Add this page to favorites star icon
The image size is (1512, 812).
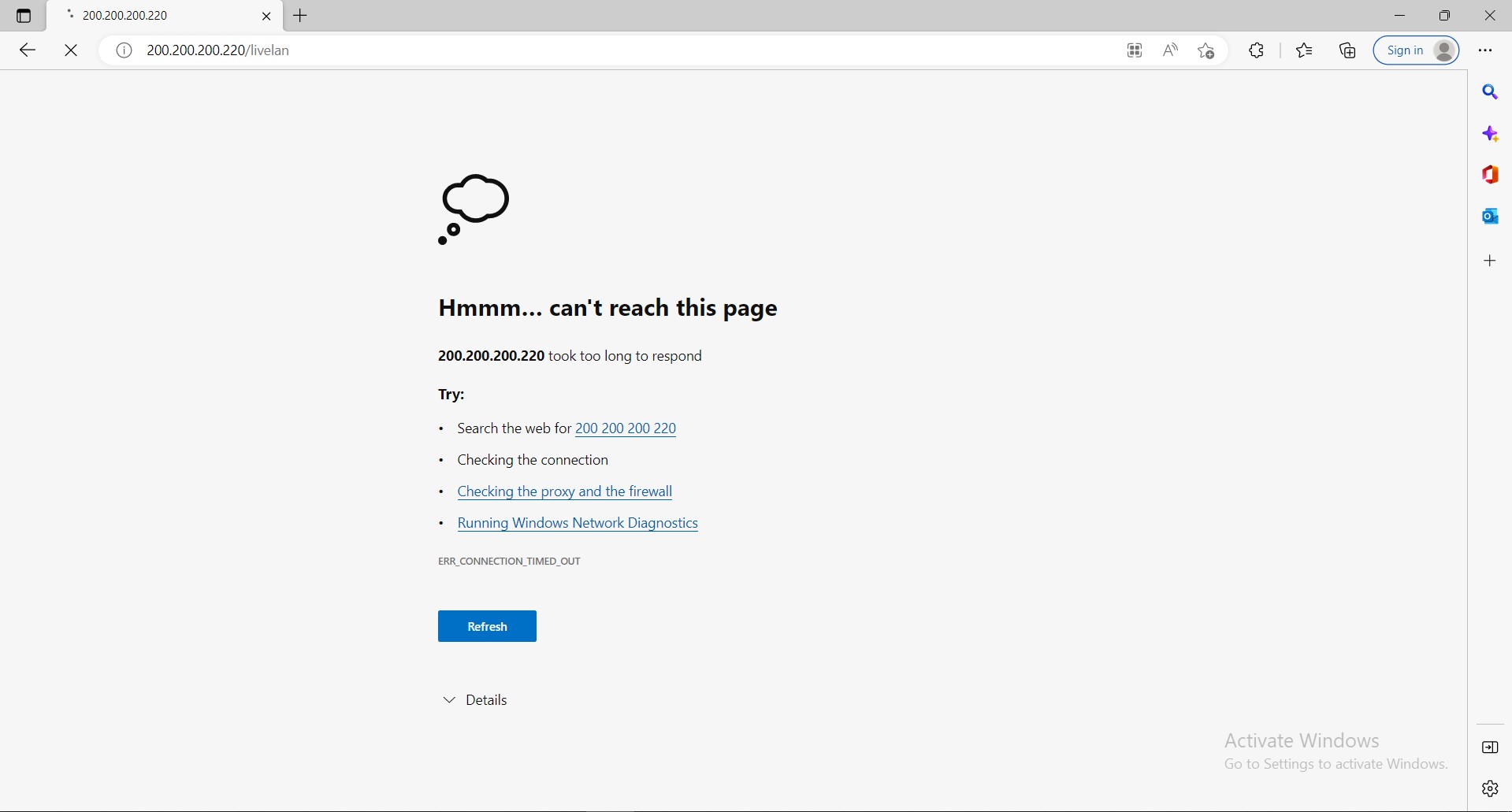(1206, 50)
